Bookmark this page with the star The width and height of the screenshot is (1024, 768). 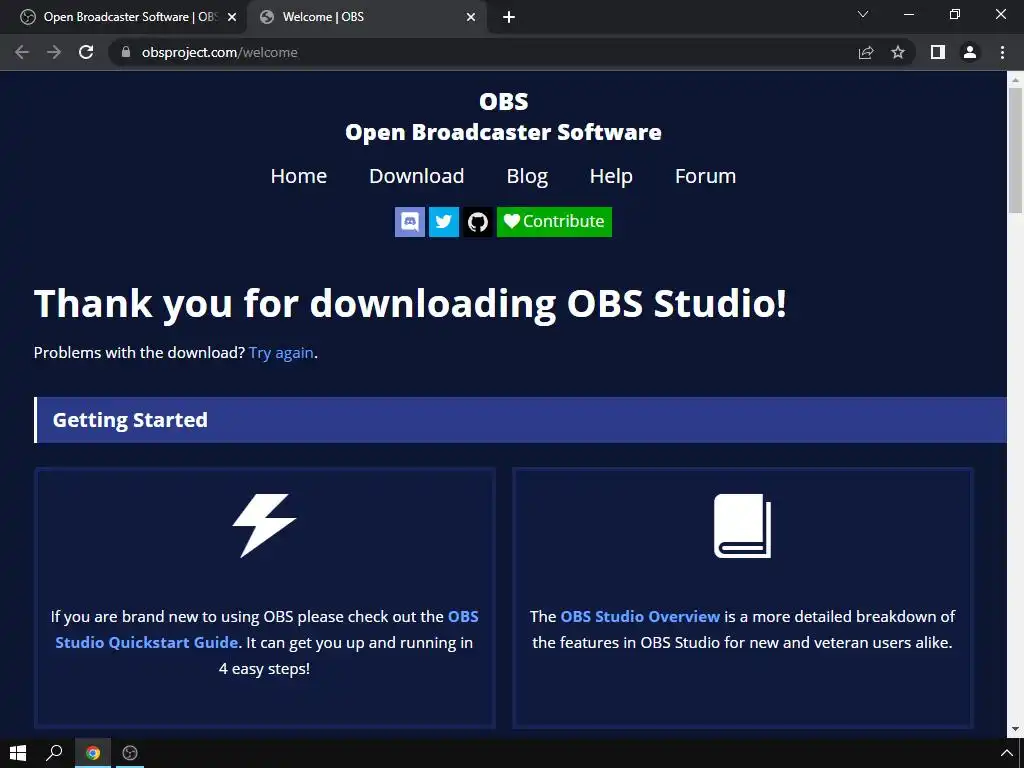[898, 52]
